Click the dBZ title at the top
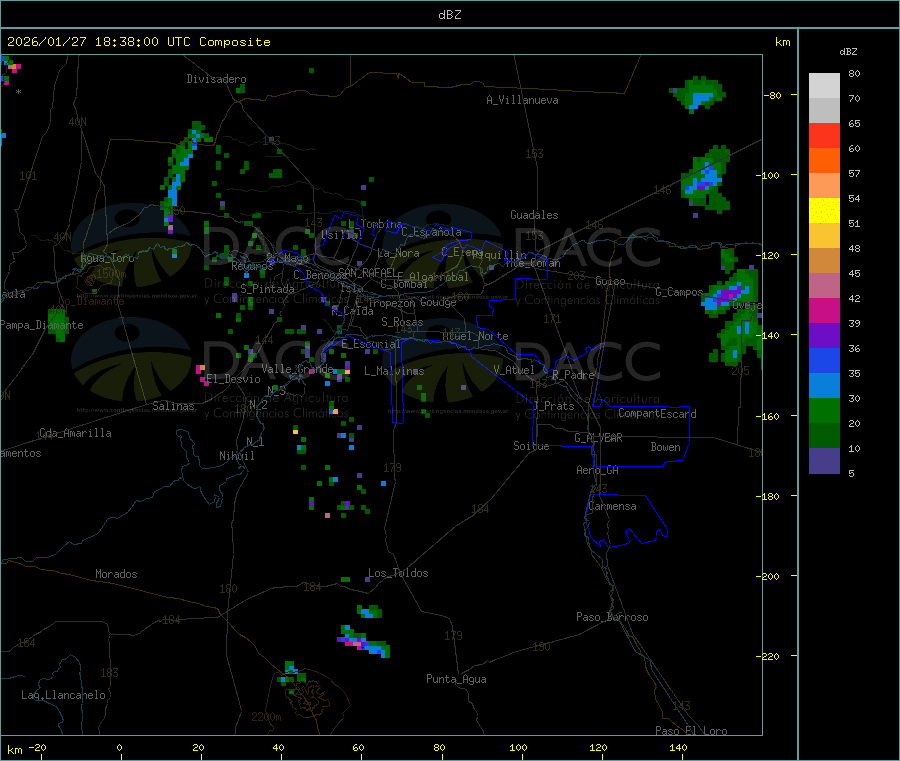This screenshot has height=761, width=900. pos(449,15)
